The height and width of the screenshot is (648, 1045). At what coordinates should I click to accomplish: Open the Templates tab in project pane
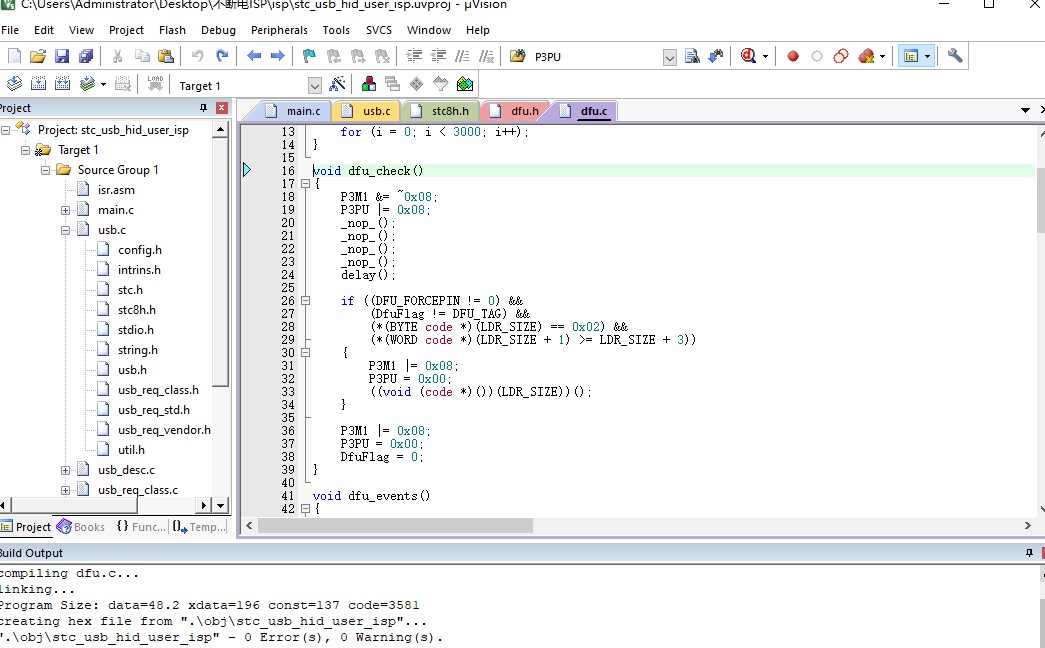[199, 527]
